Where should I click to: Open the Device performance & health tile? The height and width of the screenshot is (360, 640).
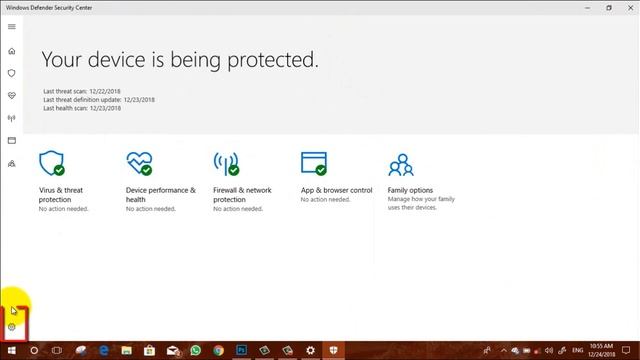pos(161,181)
